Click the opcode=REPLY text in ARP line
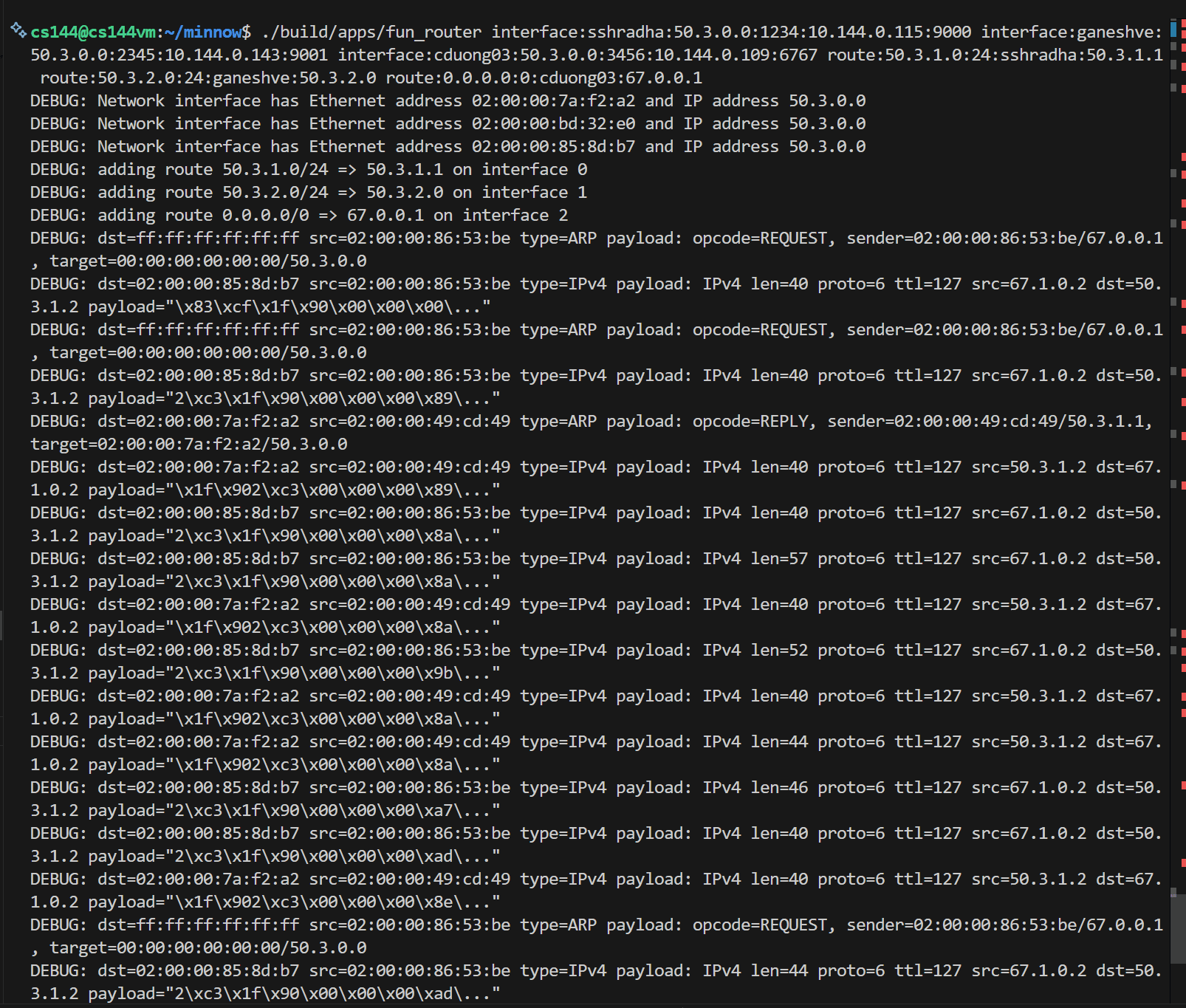Image resolution: width=1186 pixels, height=1008 pixels. pyautogui.click(x=750, y=421)
